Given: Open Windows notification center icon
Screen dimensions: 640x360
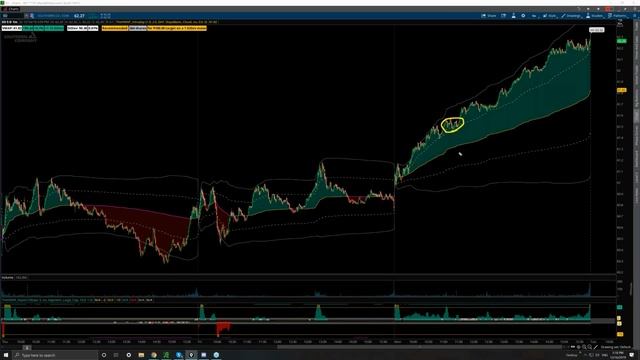Looking at the screenshot, I should [x=632, y=355].
